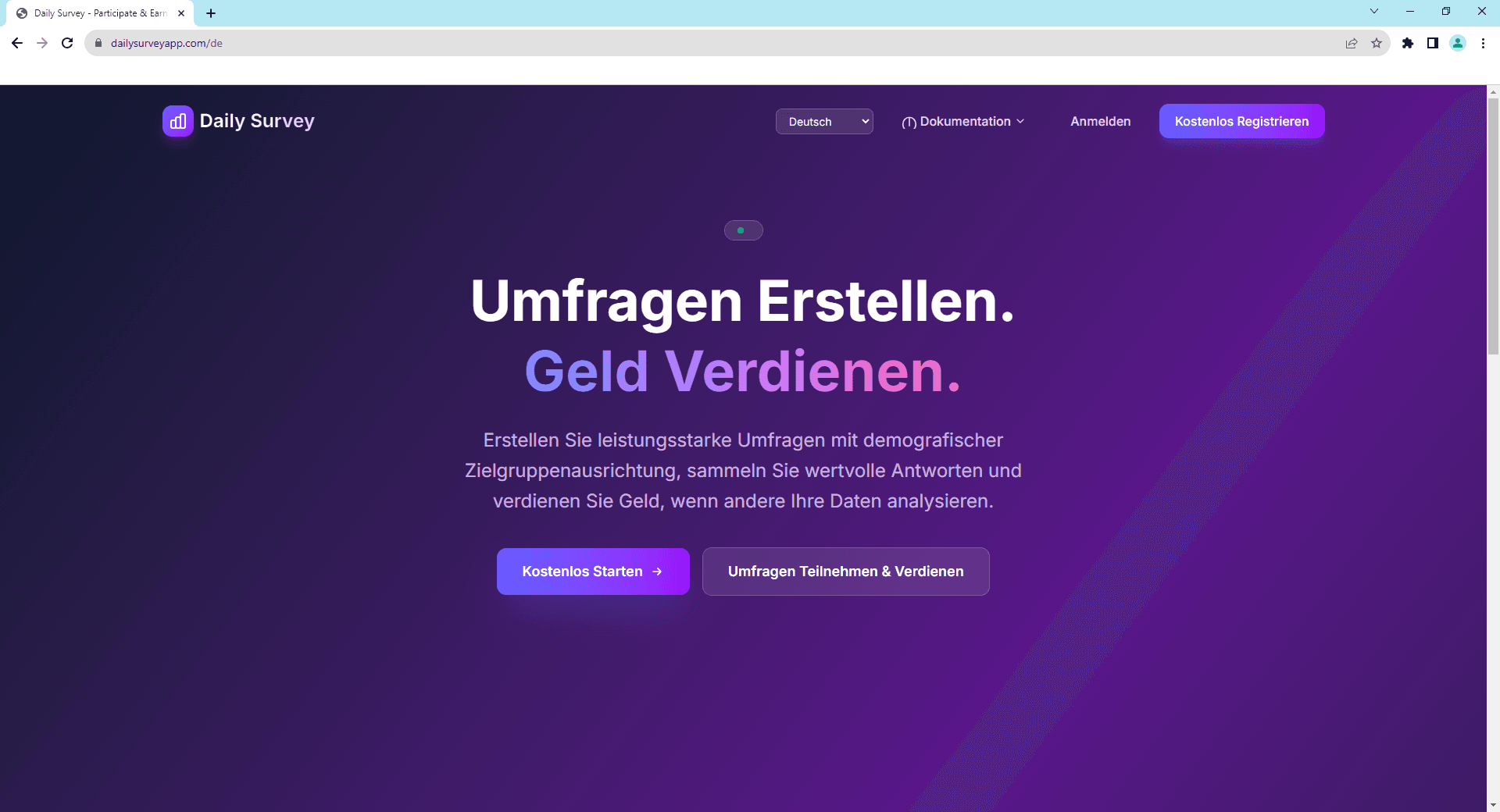Click the site security lock icon

click(x=98, y=44)
